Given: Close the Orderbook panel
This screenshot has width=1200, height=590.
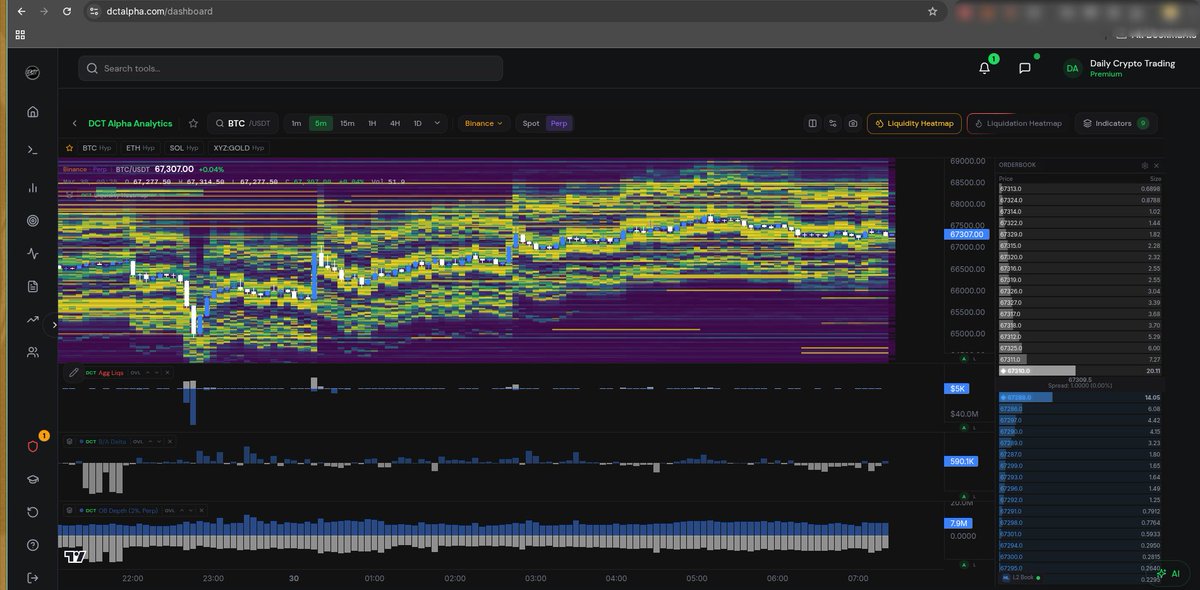Looking at the screenshot, I should pyautogui.click(x=1157, y=165).
